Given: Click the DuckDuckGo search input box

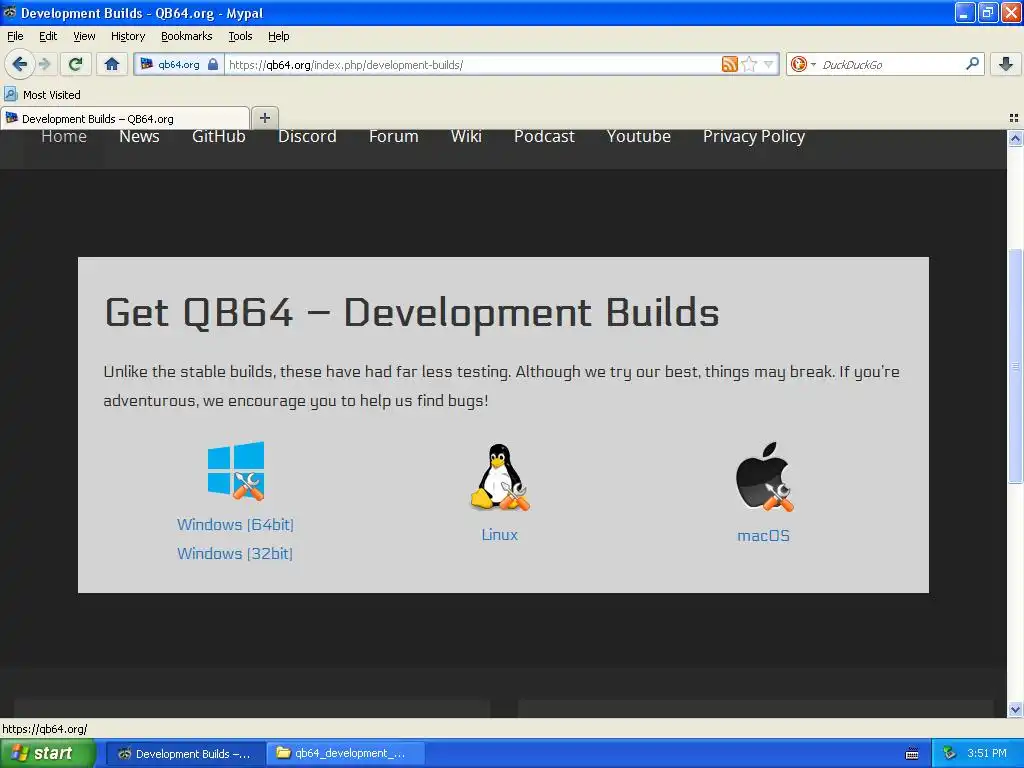Looking at the screenshot, I should point(891,64).
